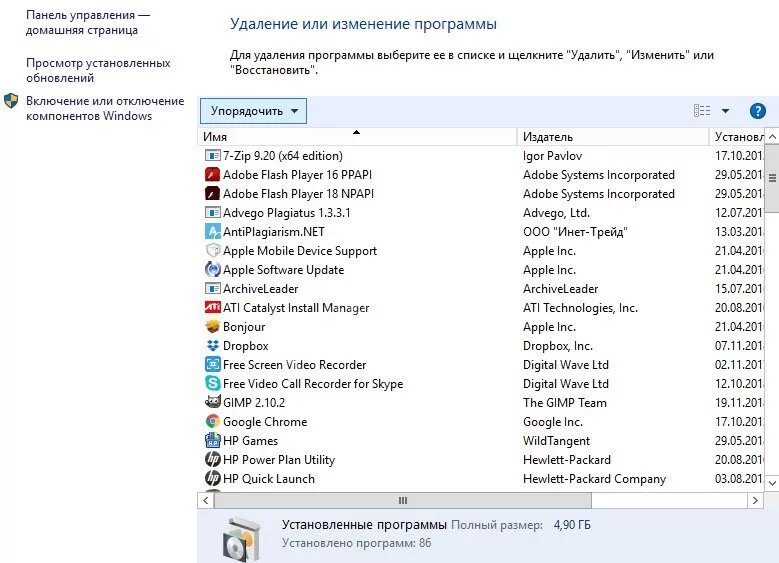
Task: Select Free Screen Video Recorder entry
Action: pyautogui.click(x=294, y=364)
